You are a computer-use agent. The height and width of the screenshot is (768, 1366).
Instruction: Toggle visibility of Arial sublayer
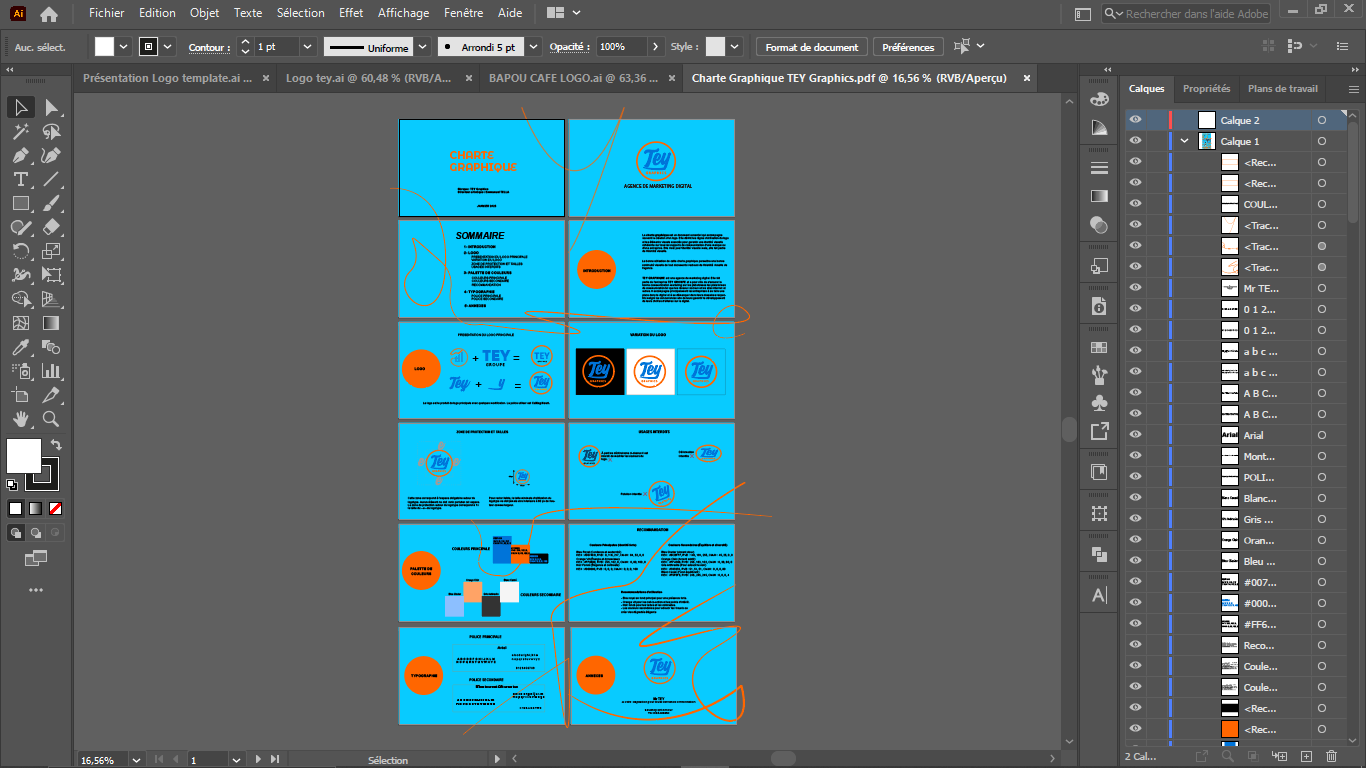pyautogui.click(x=1135, y=435)
